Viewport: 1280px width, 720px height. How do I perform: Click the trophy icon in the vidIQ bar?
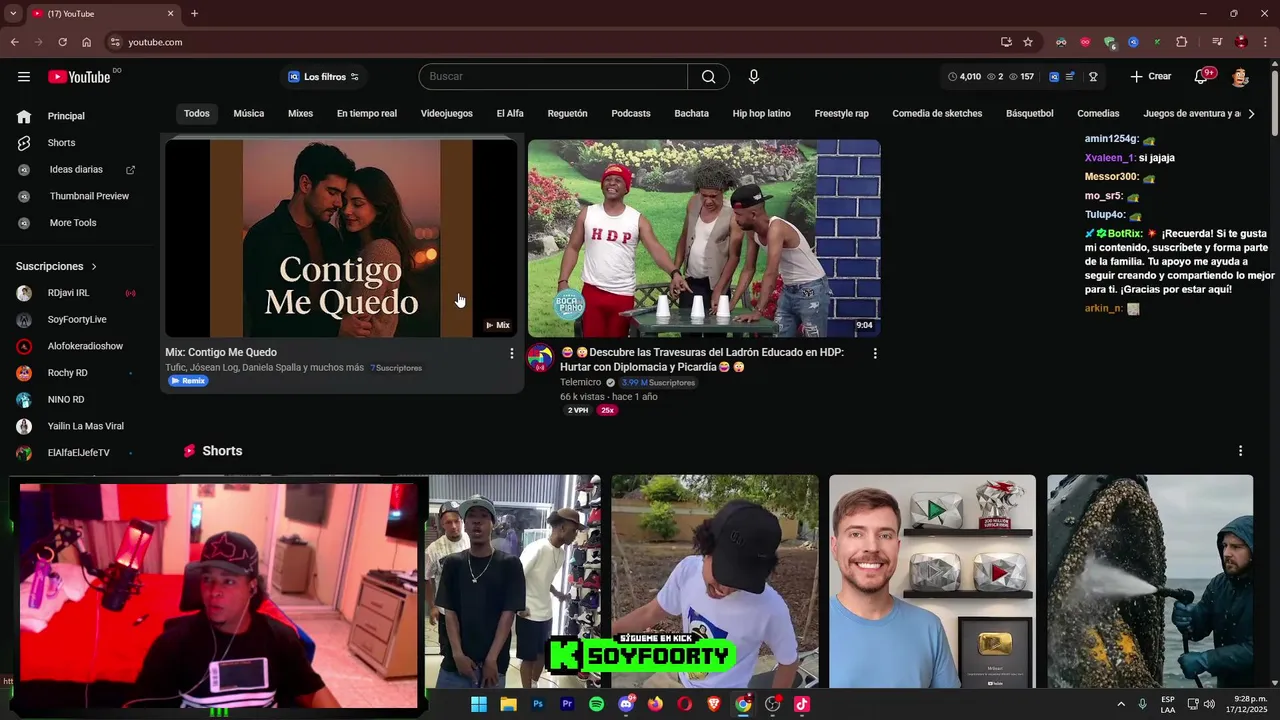(1093, 77)
